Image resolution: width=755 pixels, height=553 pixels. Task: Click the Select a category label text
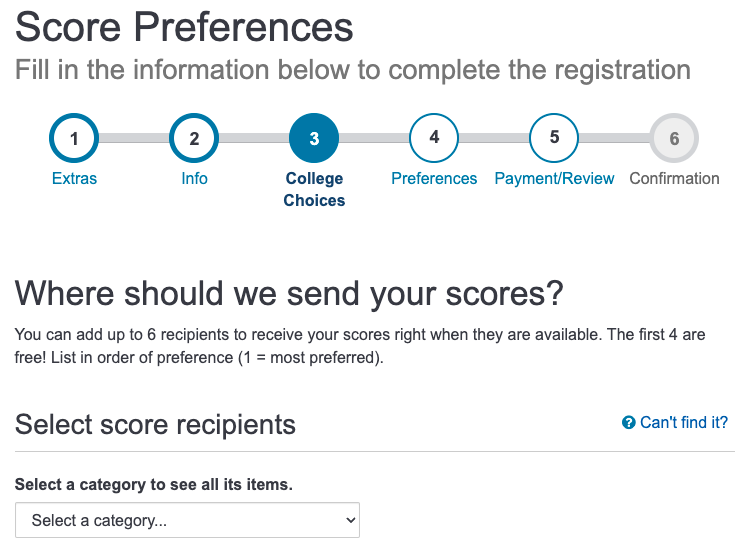[x=154, y=484]
